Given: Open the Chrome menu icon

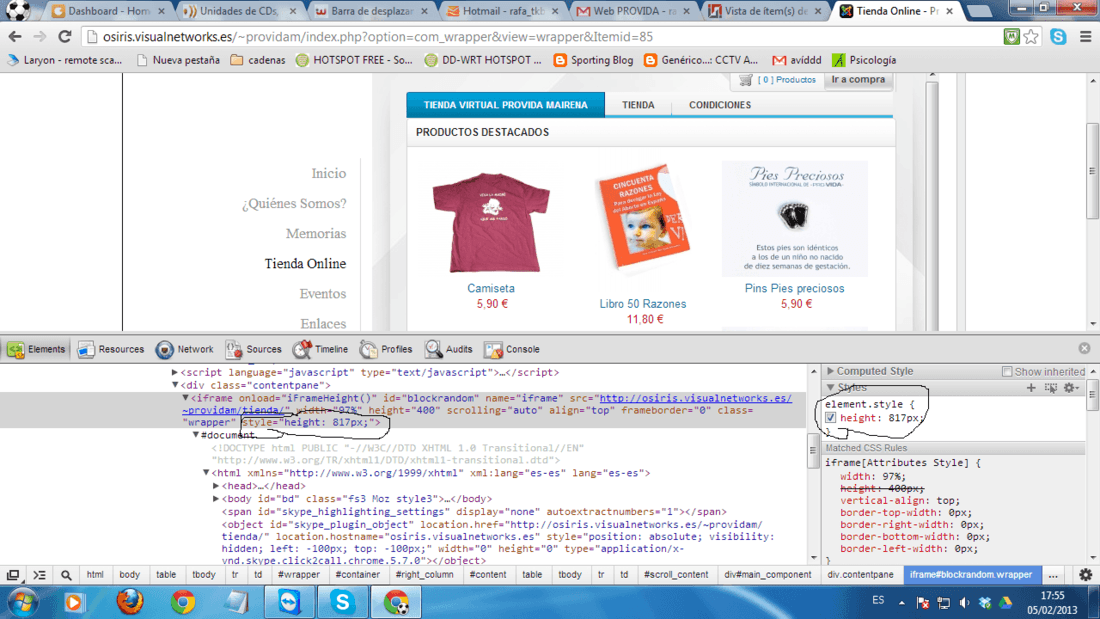Looking at the screenshot, I should coord(1085,36).
